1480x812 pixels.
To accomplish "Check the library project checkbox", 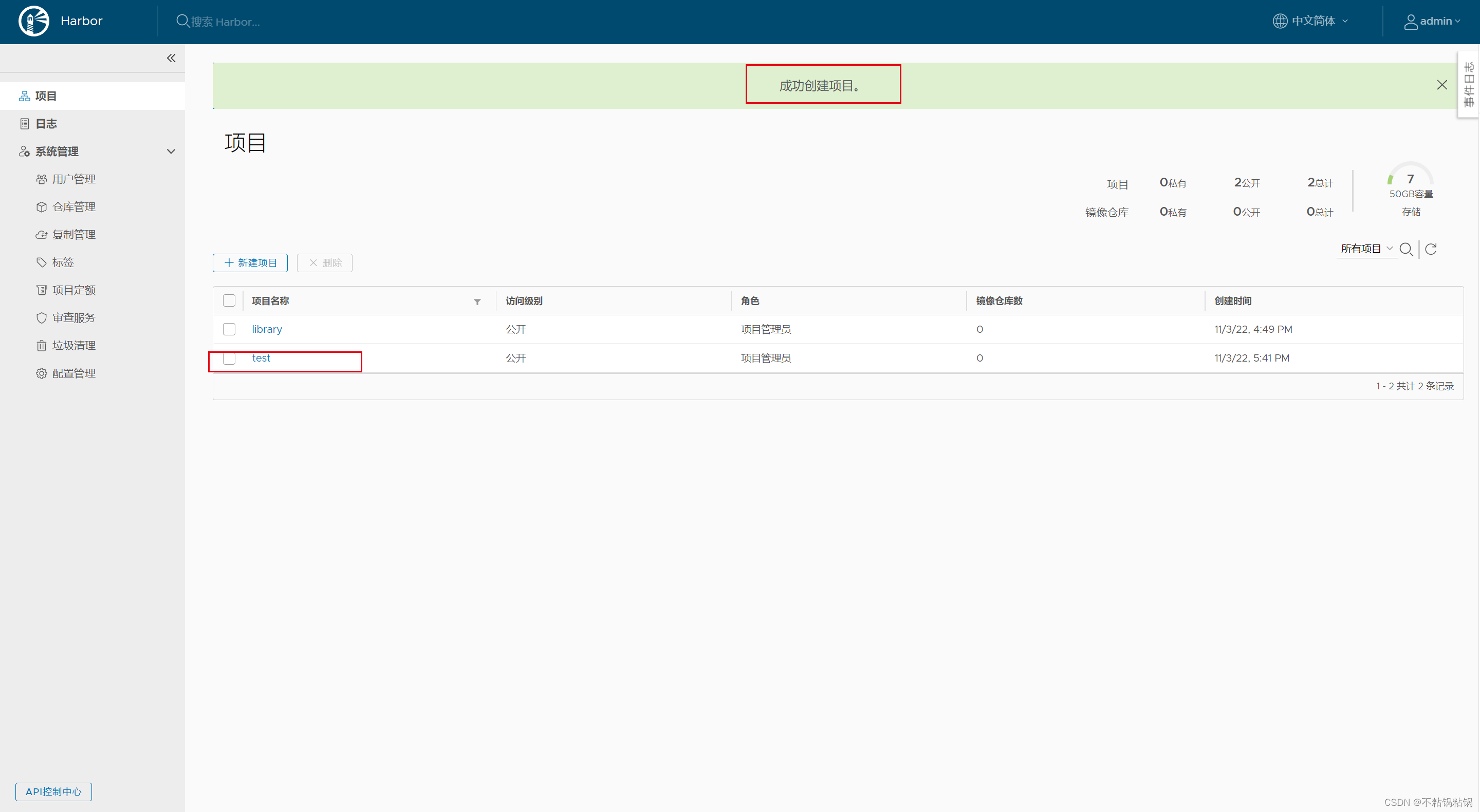I will pyautogui.click(x=229, y=329).
